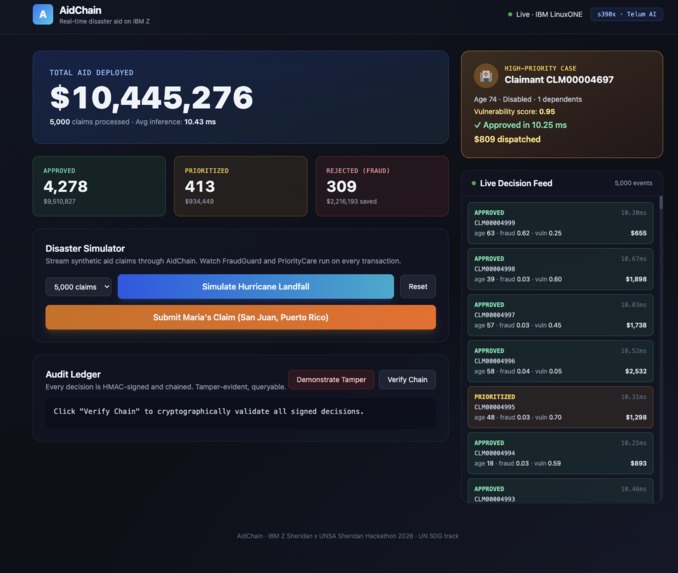678x573 pixels.
Task: Click the footer hackathon credit text
Action: pos(348,536)
